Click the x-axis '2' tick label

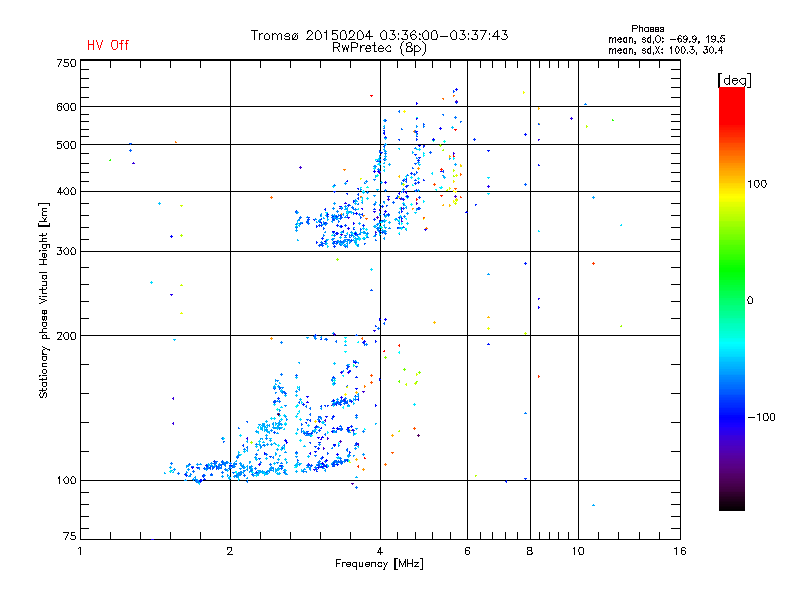tap(230, 551)
